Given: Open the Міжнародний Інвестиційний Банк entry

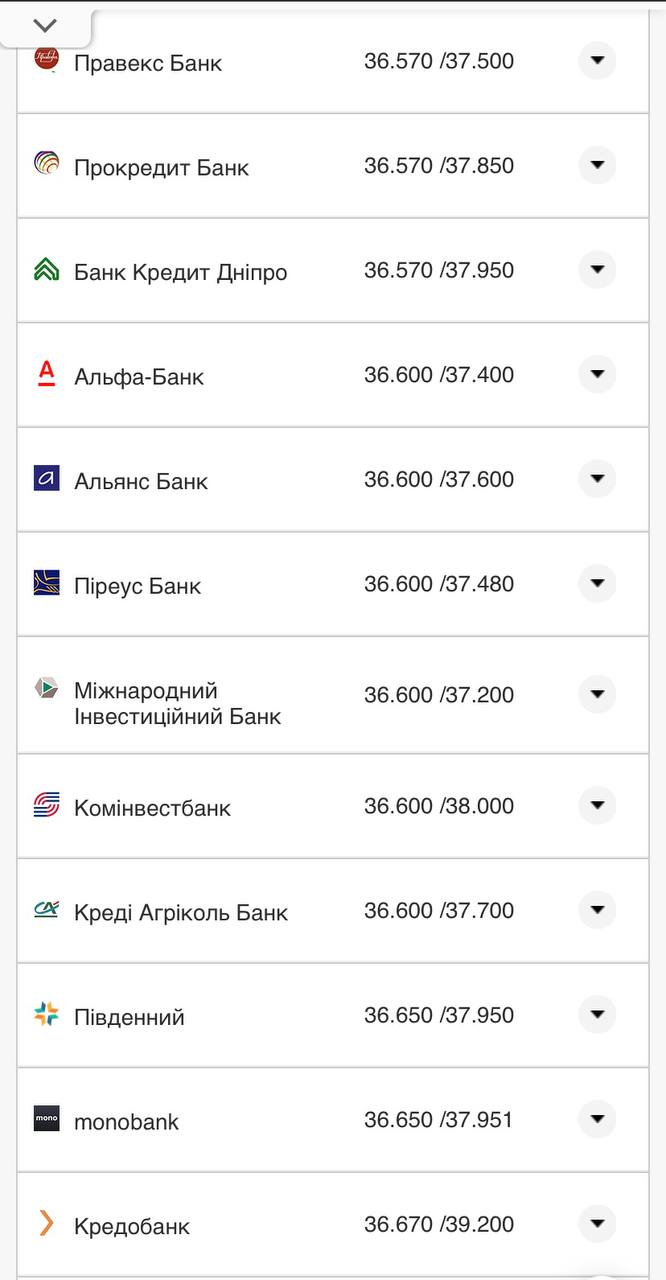Looking at the screenshot, I should pos(597,694).
